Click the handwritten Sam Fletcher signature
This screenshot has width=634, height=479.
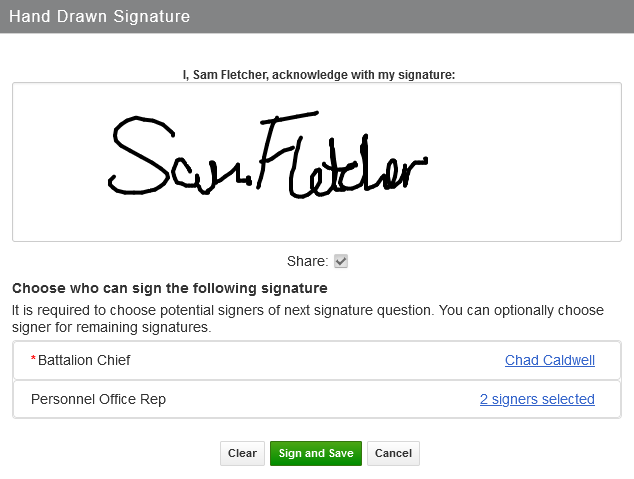(x=270, y=160)
